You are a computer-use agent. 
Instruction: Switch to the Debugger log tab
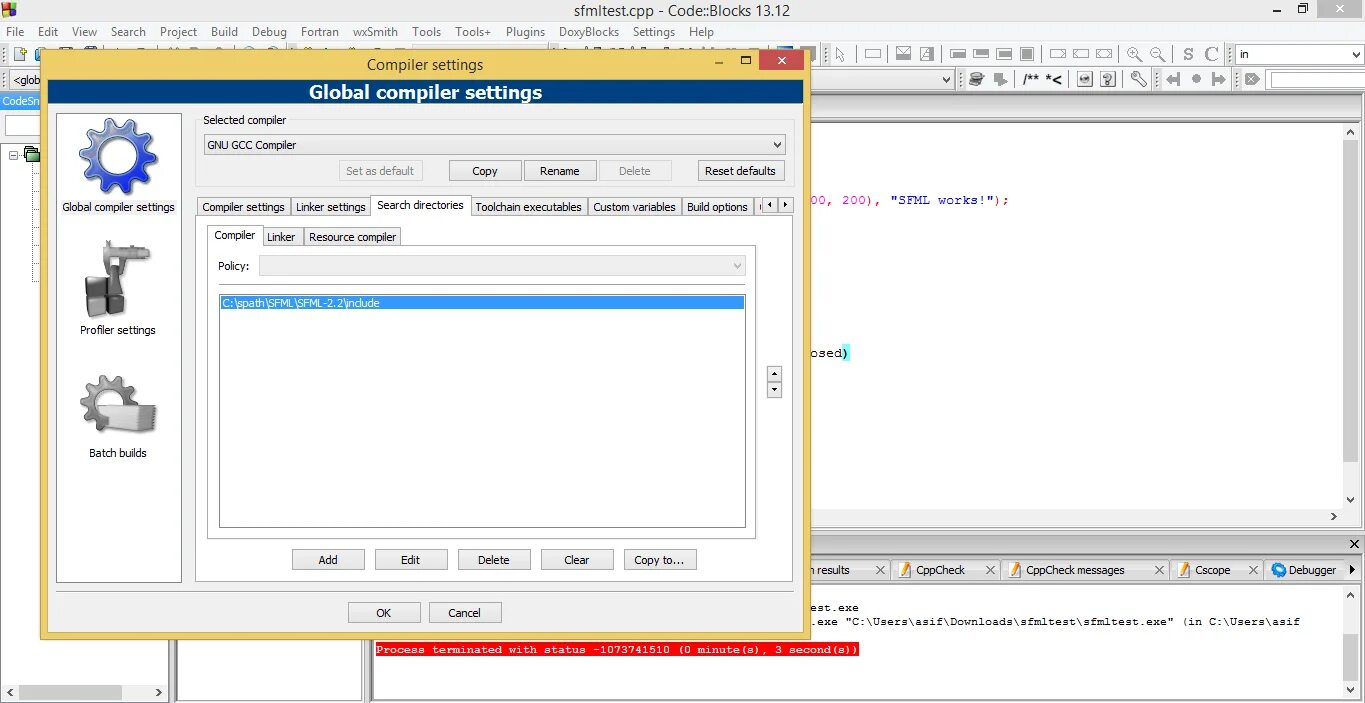click(1312, 570)
